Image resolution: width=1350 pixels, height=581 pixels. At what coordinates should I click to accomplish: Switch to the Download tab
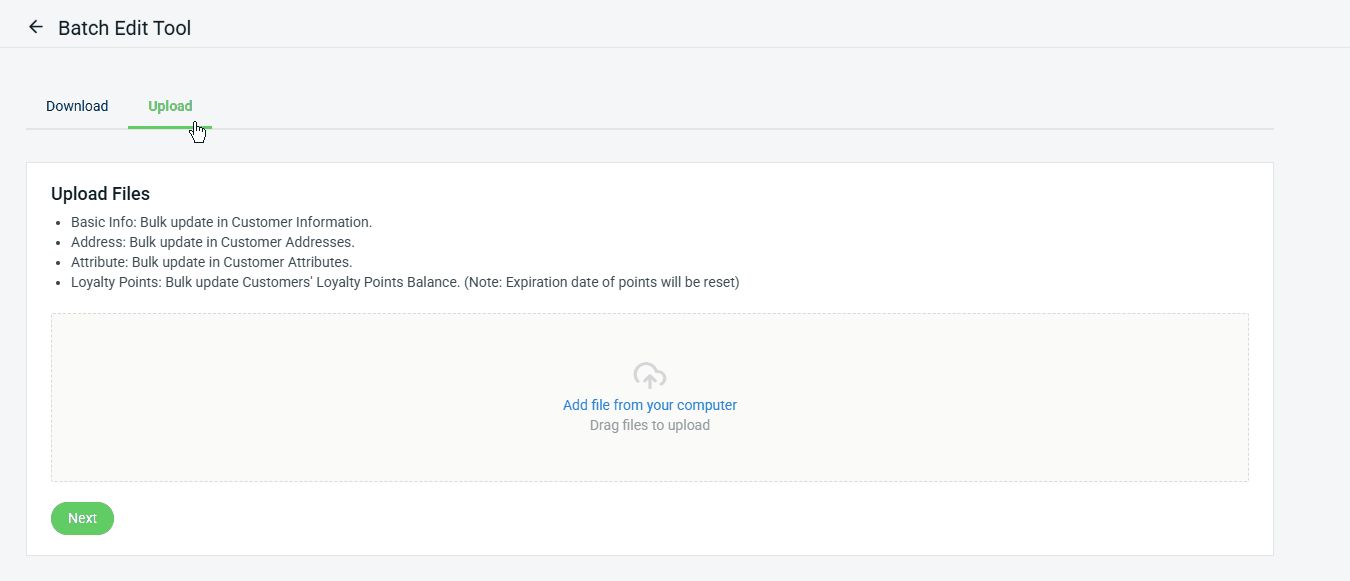pyautogui.click(x=77, y=106)
